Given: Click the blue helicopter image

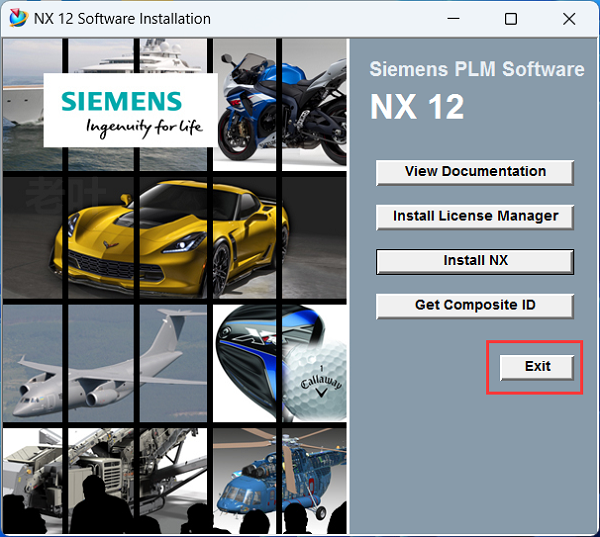Looking at the screenshot, I should [280, 478].
